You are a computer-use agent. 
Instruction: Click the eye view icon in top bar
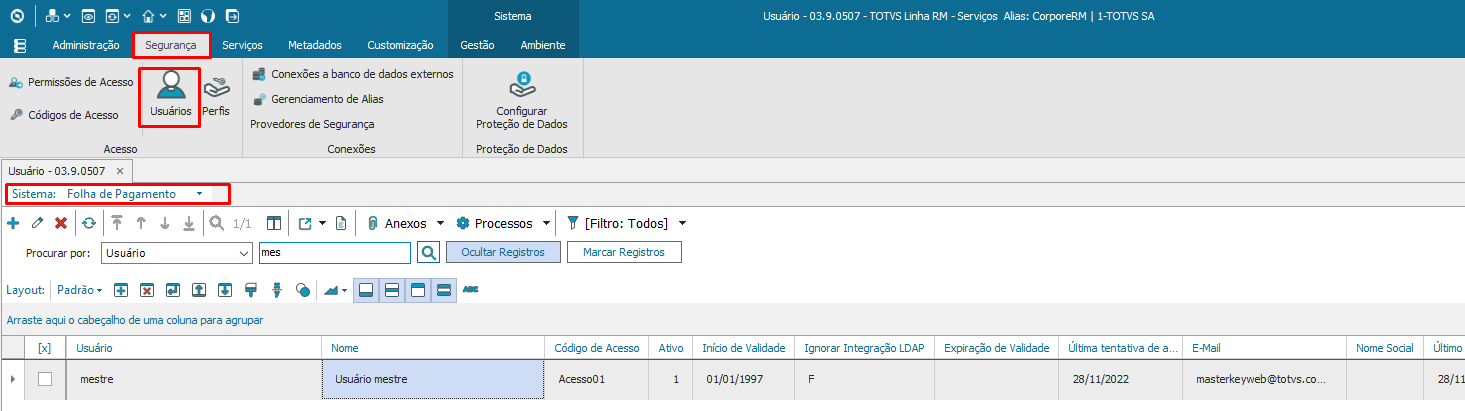point(87,16)
